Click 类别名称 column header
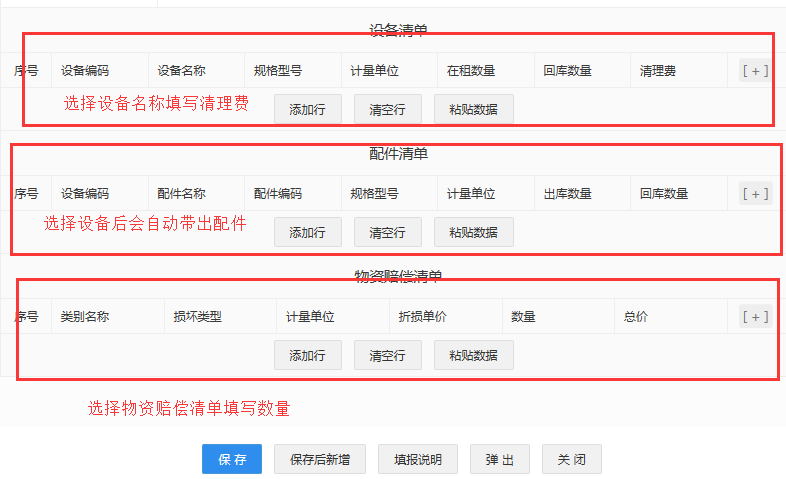 pyautogui.click(x=85, y=317)
